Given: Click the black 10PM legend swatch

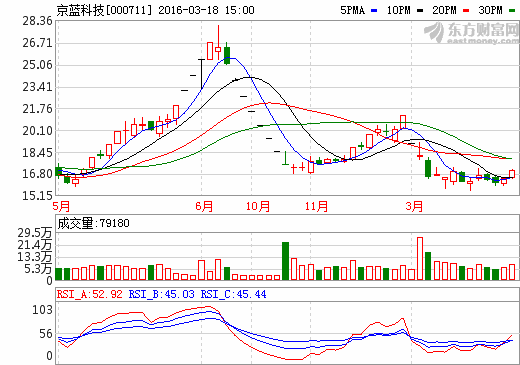Looking at the screenshot, I should 420,11.
